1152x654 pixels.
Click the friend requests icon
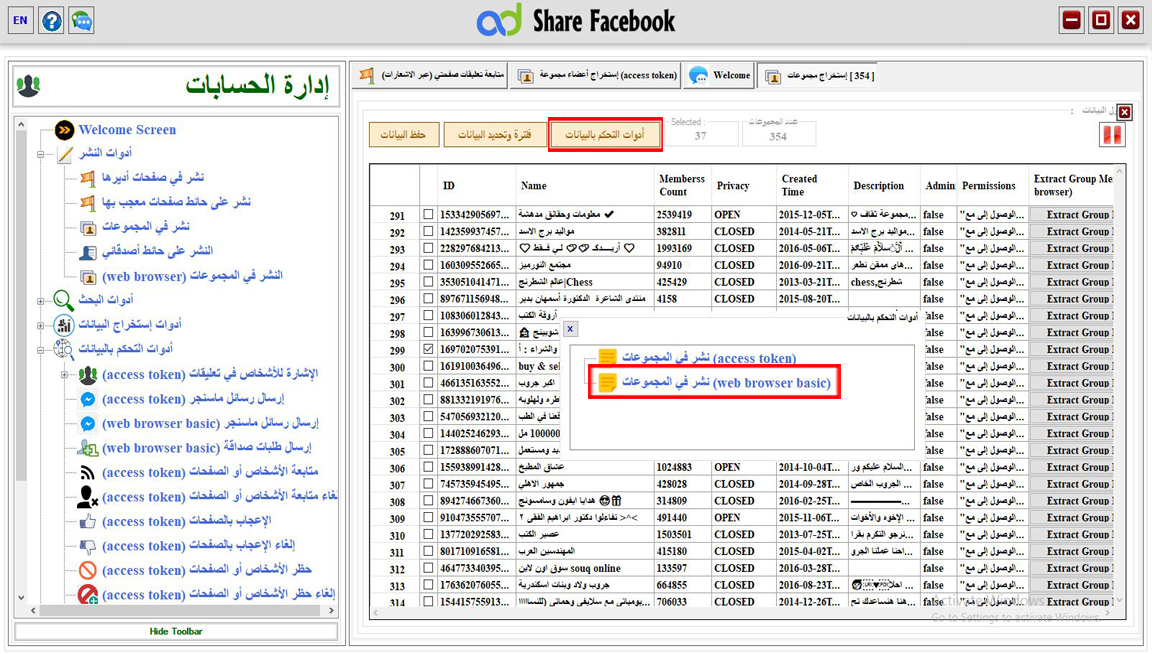coord(87,448)
